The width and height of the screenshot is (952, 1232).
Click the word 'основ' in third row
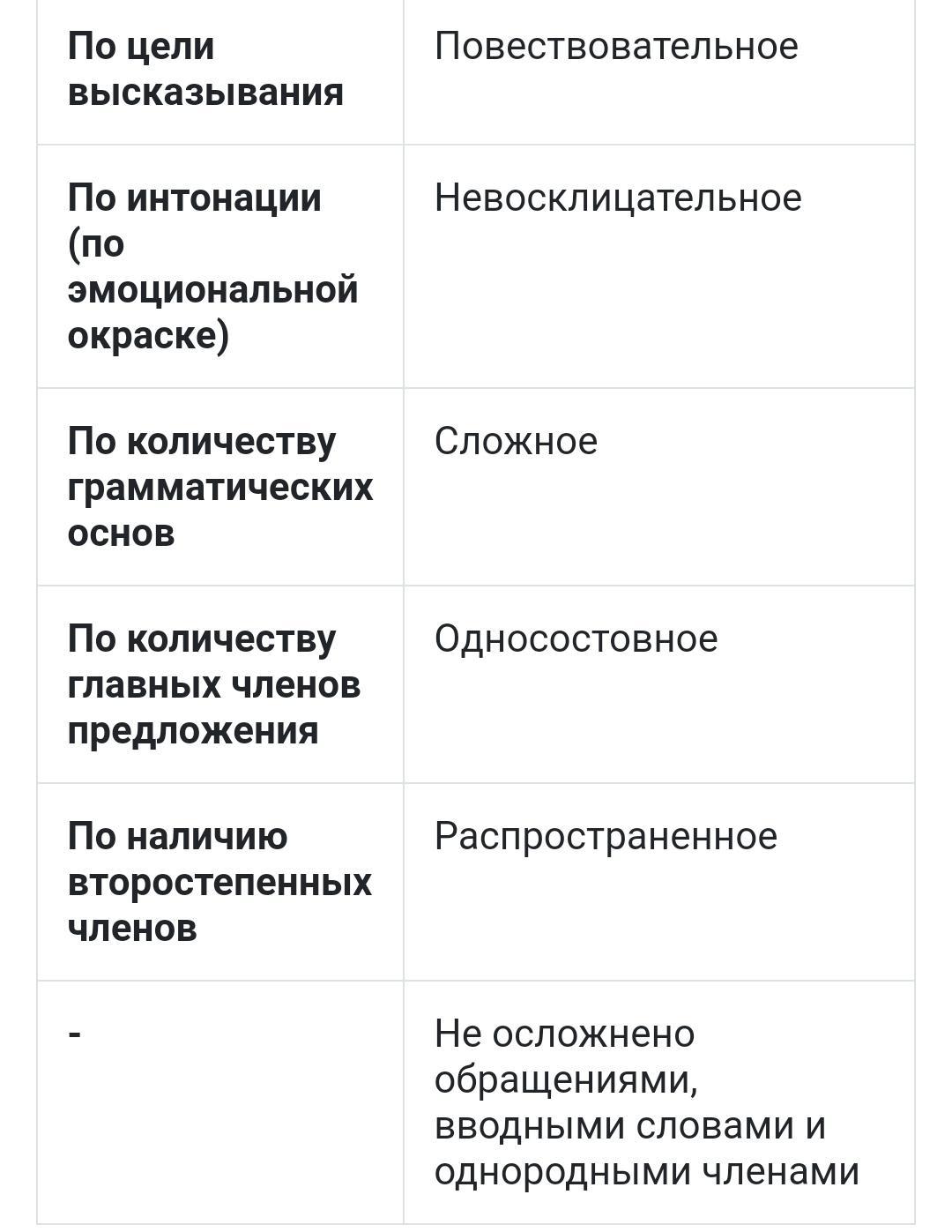(121, 533)
